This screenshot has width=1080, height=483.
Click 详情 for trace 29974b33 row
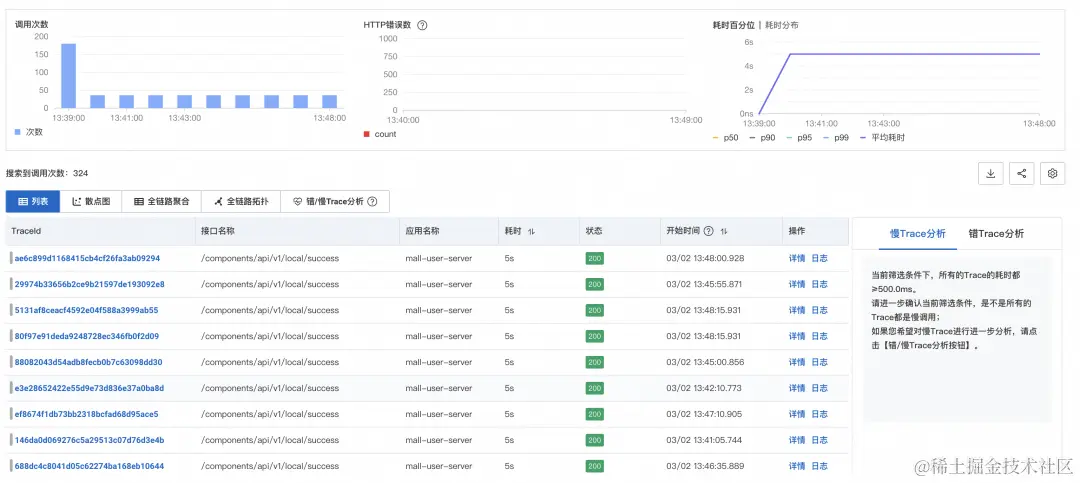coord(797,284)
